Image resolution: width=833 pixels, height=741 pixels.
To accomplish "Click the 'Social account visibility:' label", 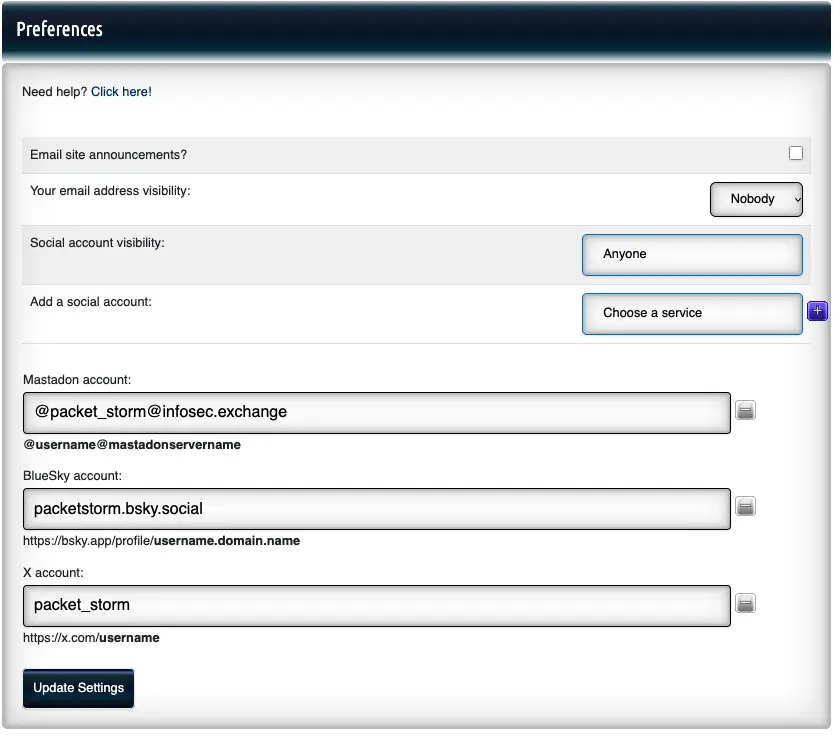I will (97, 243).
